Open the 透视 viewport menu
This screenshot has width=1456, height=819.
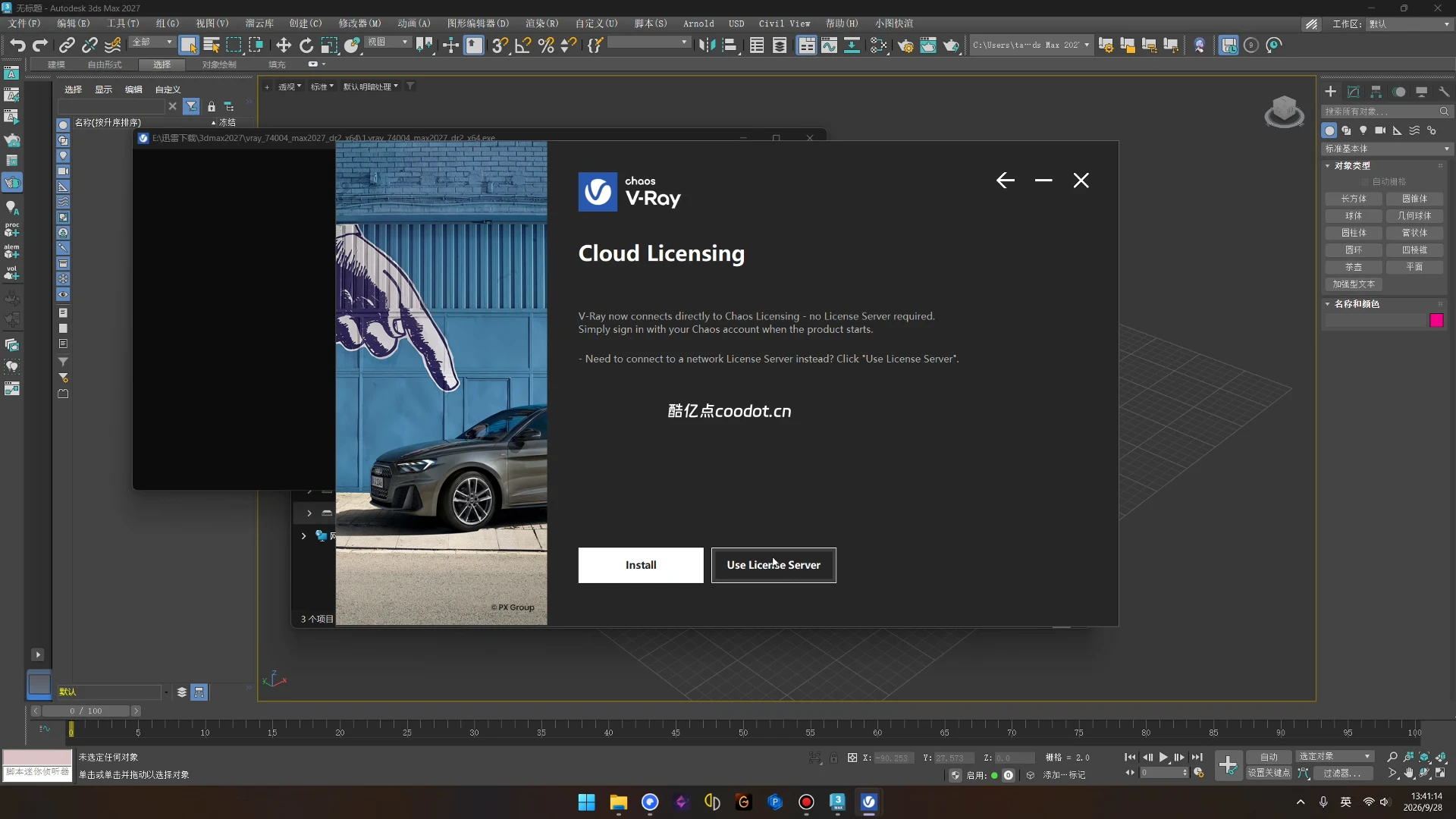point(289,86)
